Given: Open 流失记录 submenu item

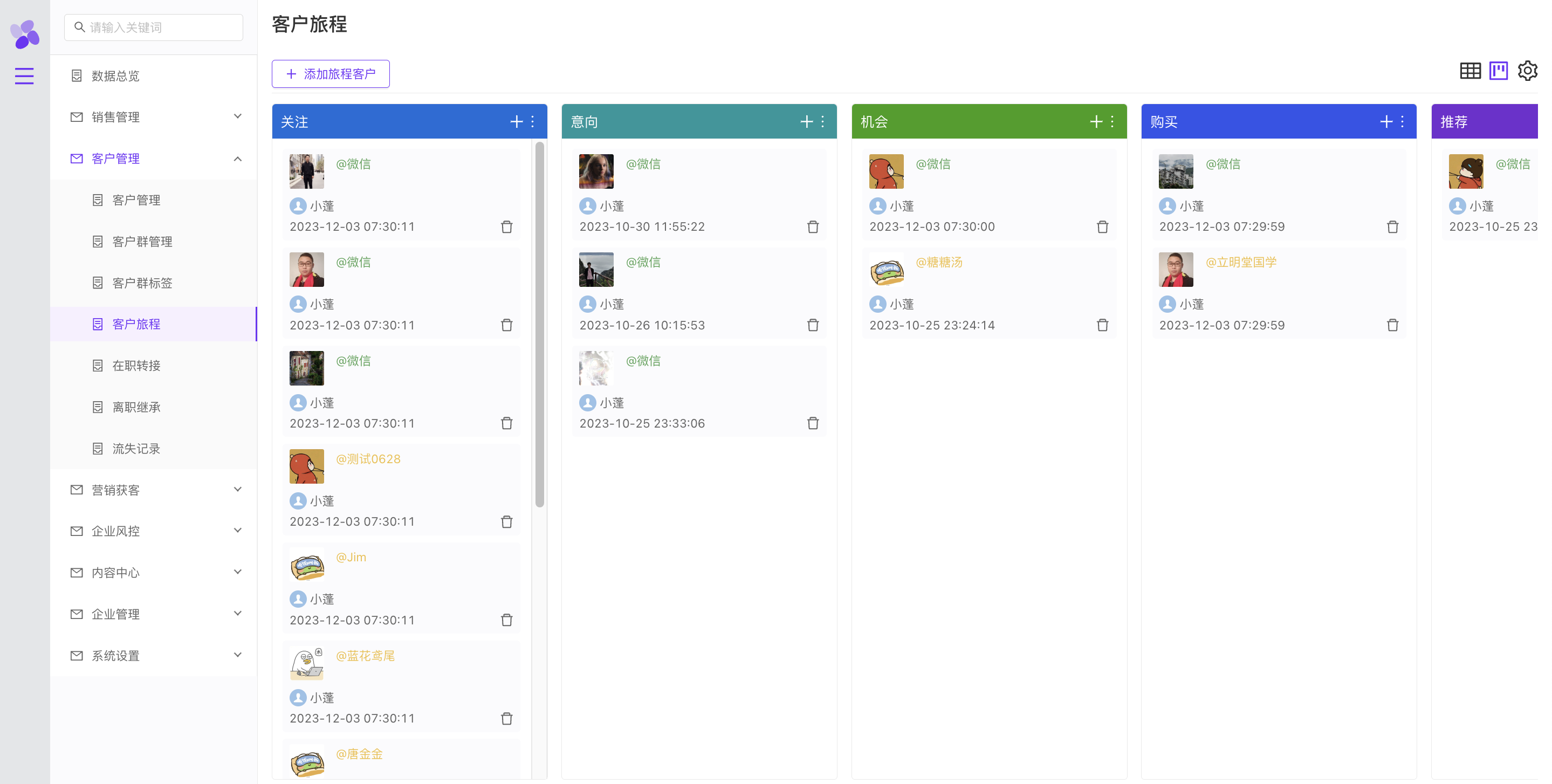Looking at the screenshot, I should coord(154,449).
